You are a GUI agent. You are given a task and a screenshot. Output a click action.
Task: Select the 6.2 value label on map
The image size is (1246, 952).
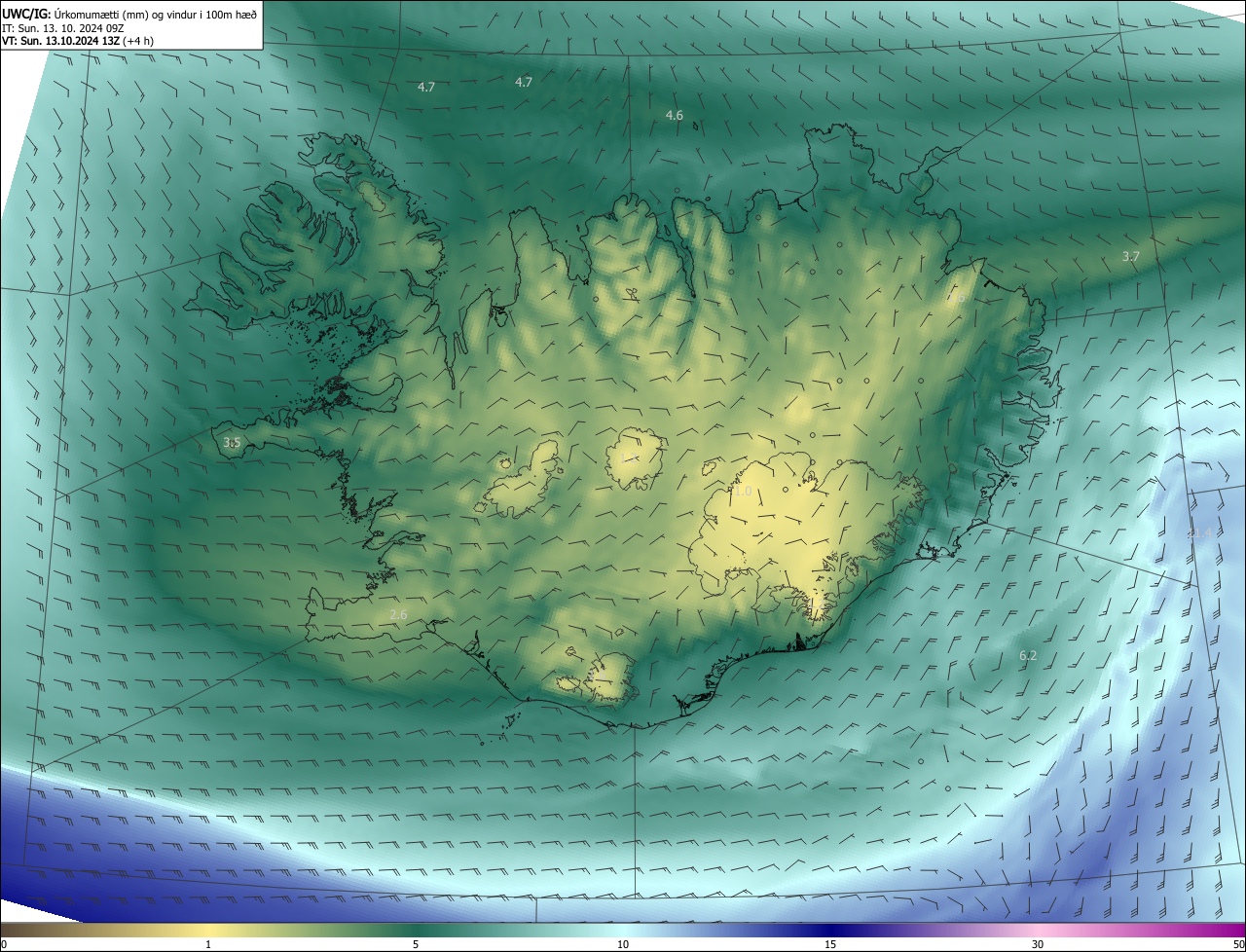(x=1028, y=656)
